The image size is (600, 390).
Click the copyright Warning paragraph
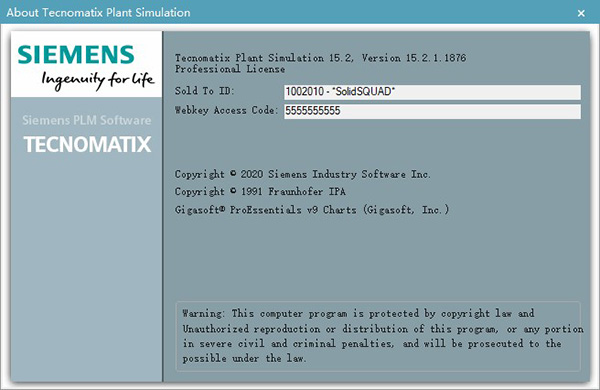[x=383, y=336]
